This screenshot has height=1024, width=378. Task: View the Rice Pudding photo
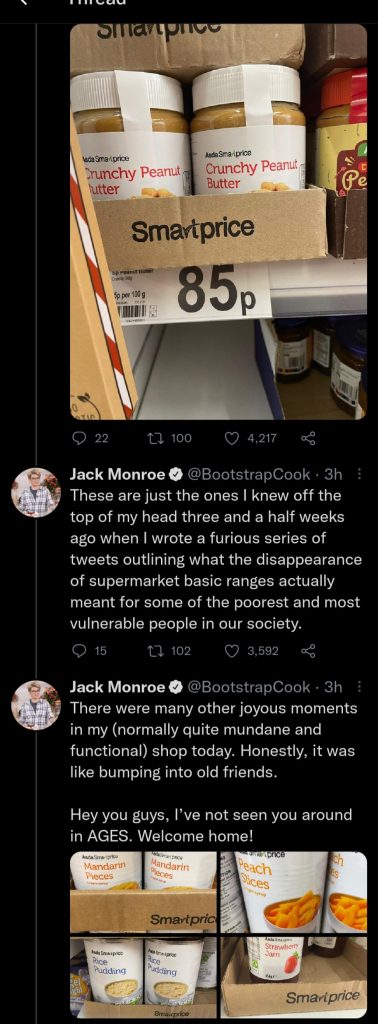(143, 976)
